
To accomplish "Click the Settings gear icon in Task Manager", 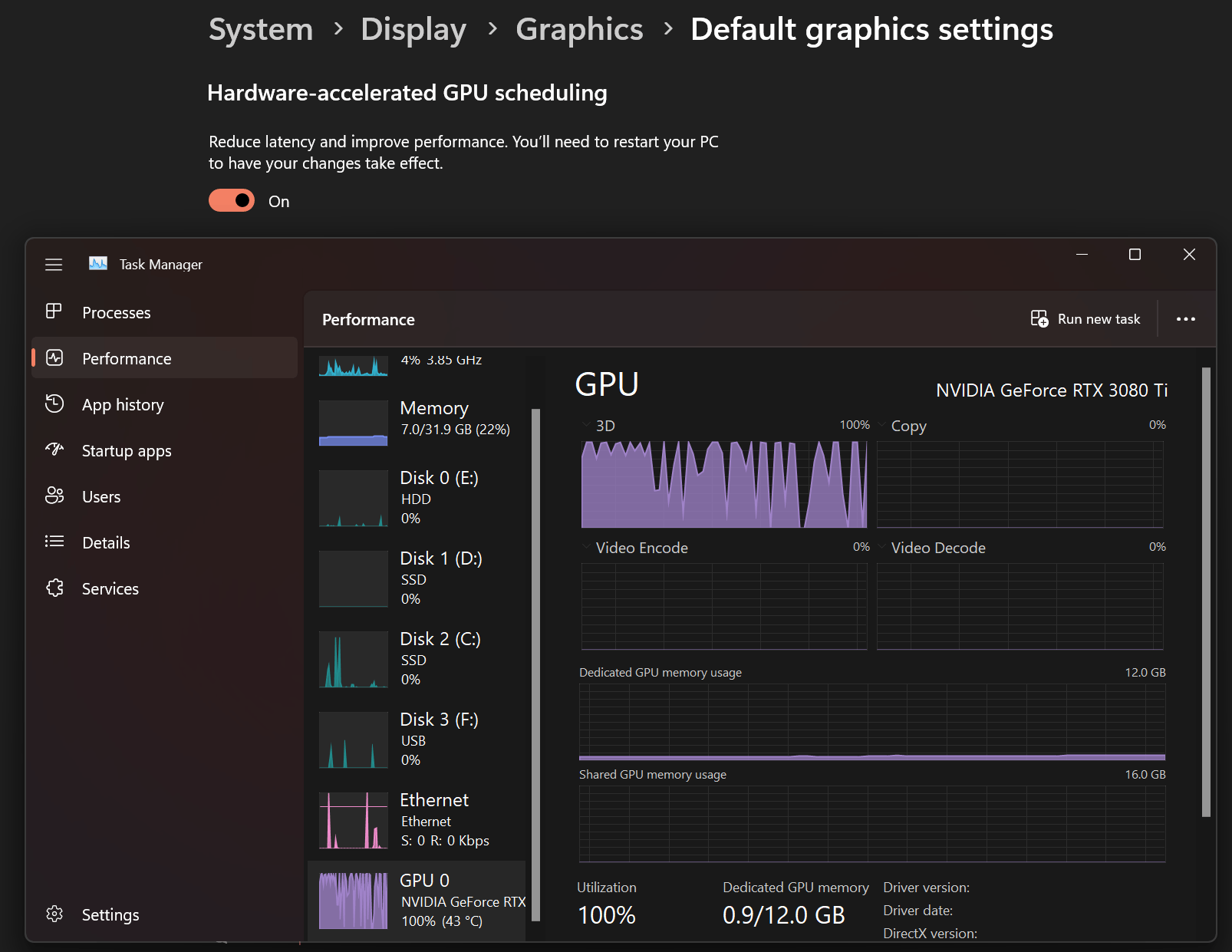I will (54, 914).
